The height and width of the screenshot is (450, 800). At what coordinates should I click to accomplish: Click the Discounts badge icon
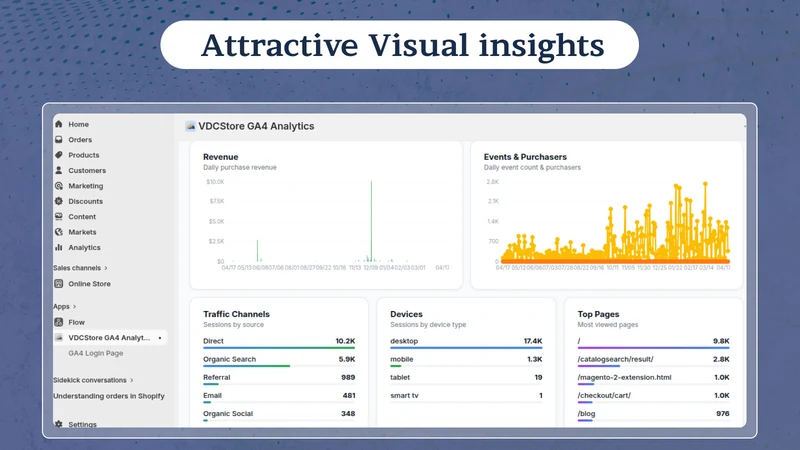pos(59,201)
